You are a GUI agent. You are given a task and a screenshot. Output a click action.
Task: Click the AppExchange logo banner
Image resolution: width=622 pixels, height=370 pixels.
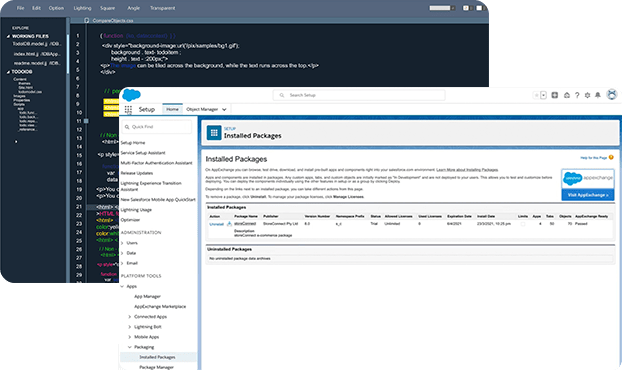(x=588, y=179)
